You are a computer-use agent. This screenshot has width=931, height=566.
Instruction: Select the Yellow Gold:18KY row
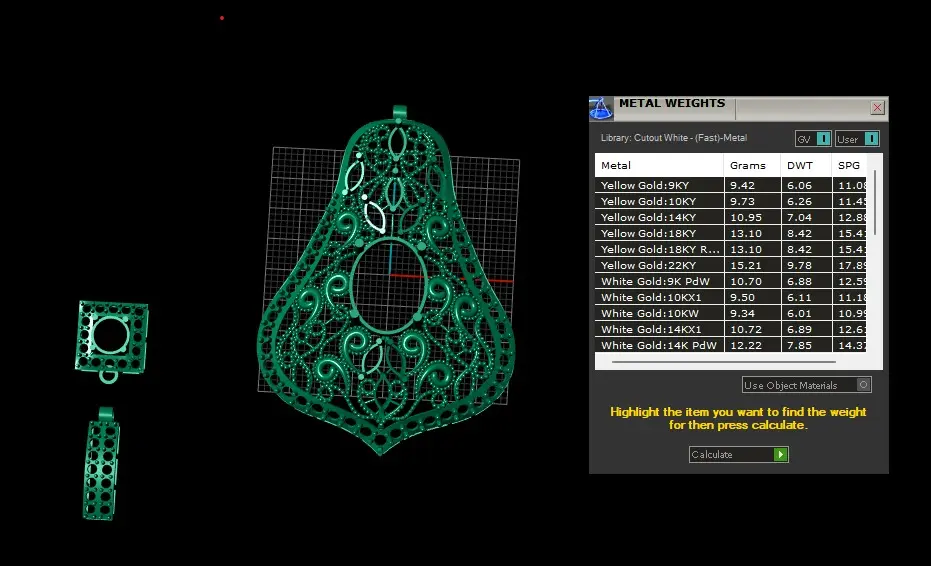point(730,233)
